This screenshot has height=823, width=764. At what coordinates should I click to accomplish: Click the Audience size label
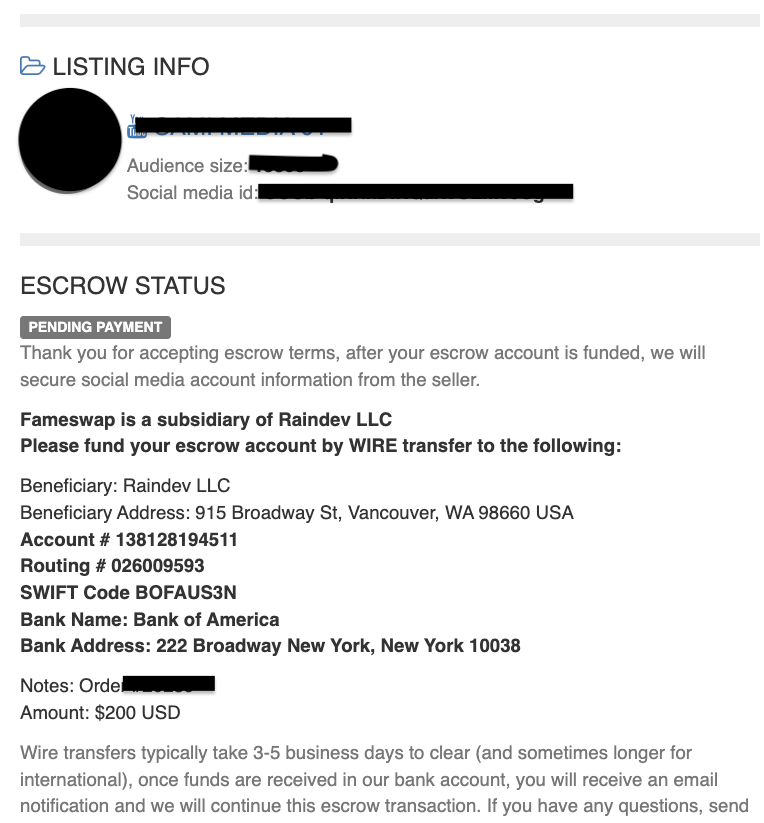(187, 166)
